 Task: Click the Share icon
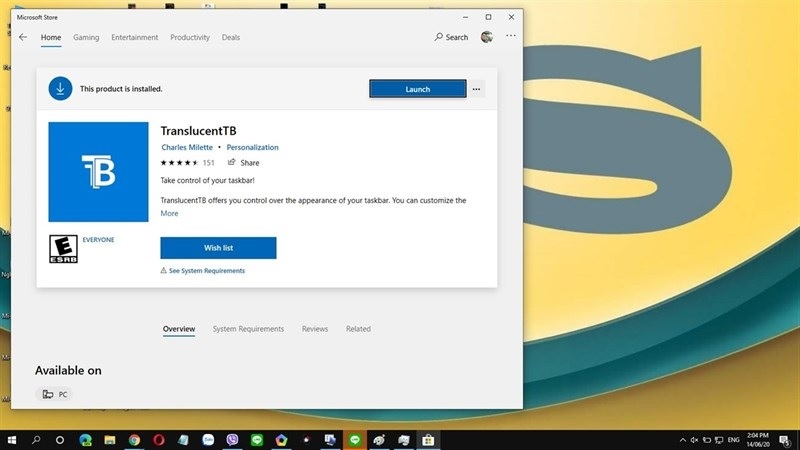pos(232,162)
